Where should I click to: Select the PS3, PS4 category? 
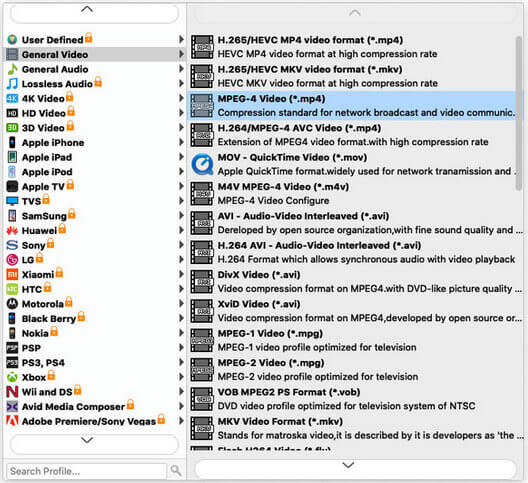pos(95,363)
